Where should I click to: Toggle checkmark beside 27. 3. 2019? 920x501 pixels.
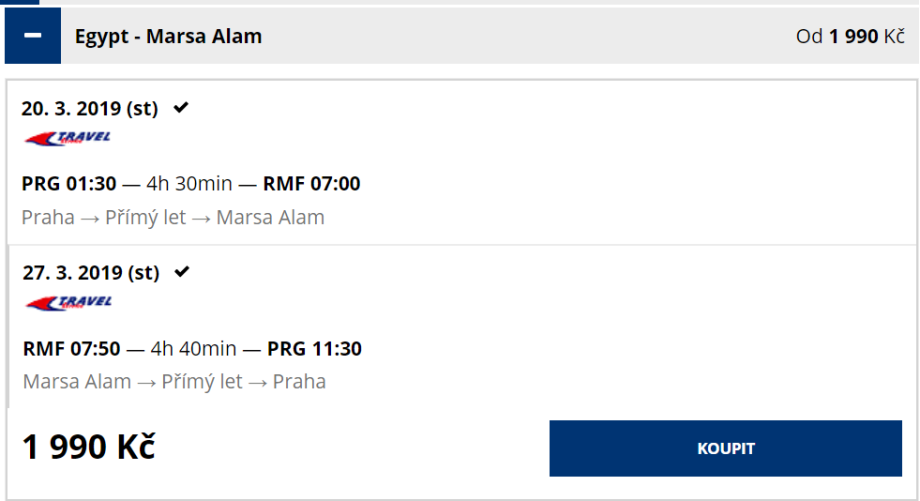click(x=182, y=271)
